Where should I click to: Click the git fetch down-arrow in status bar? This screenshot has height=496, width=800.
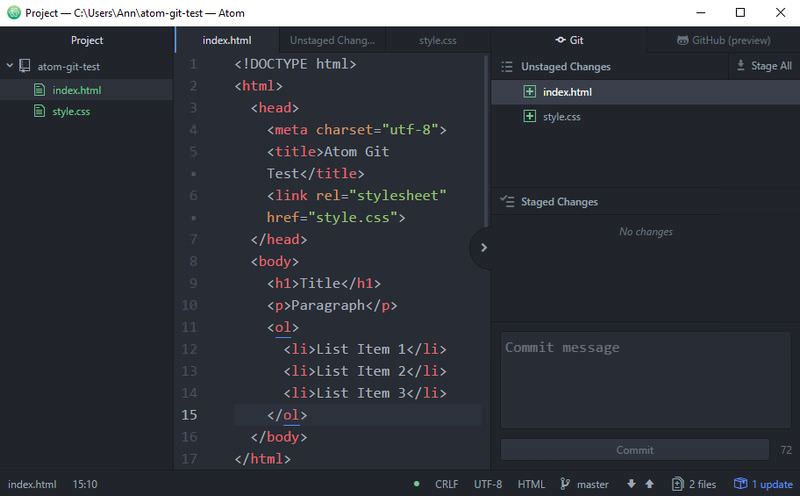point(631,484)
